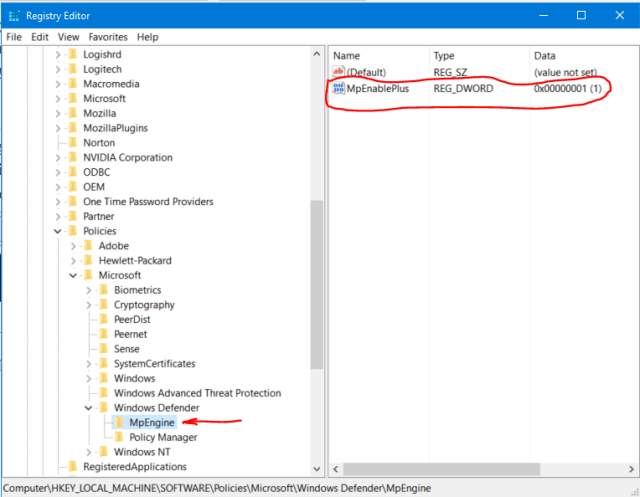The width and height of the screenshot is (640, 497).
Task: Click the Adobe folder icon
Action: click(88, 245)
